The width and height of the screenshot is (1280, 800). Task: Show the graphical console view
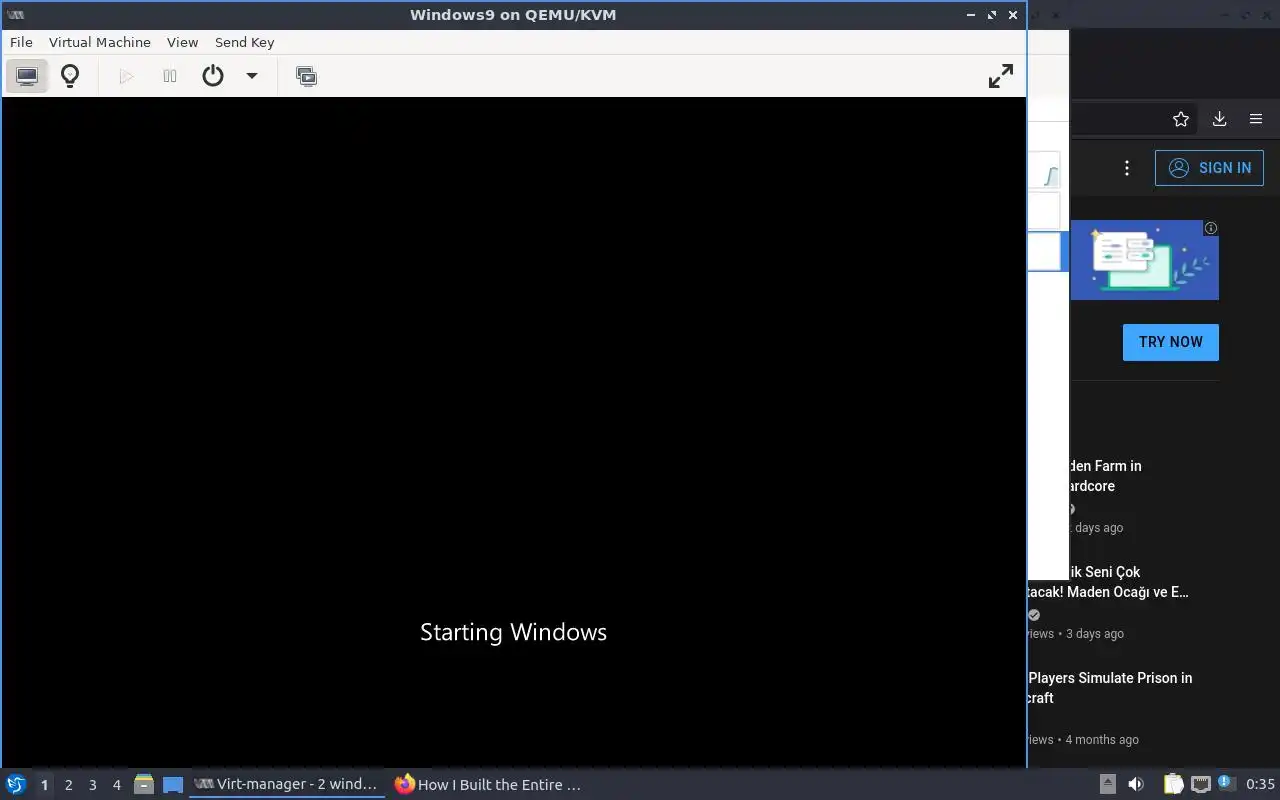coord(27,76)
